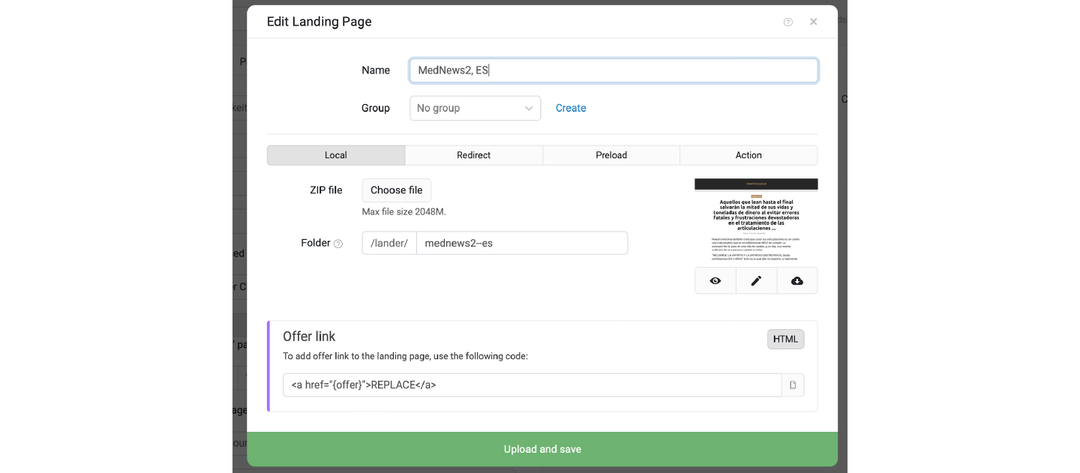Close the Edit Landing Page dialog

pyautogui.click(x=813, y=22)
